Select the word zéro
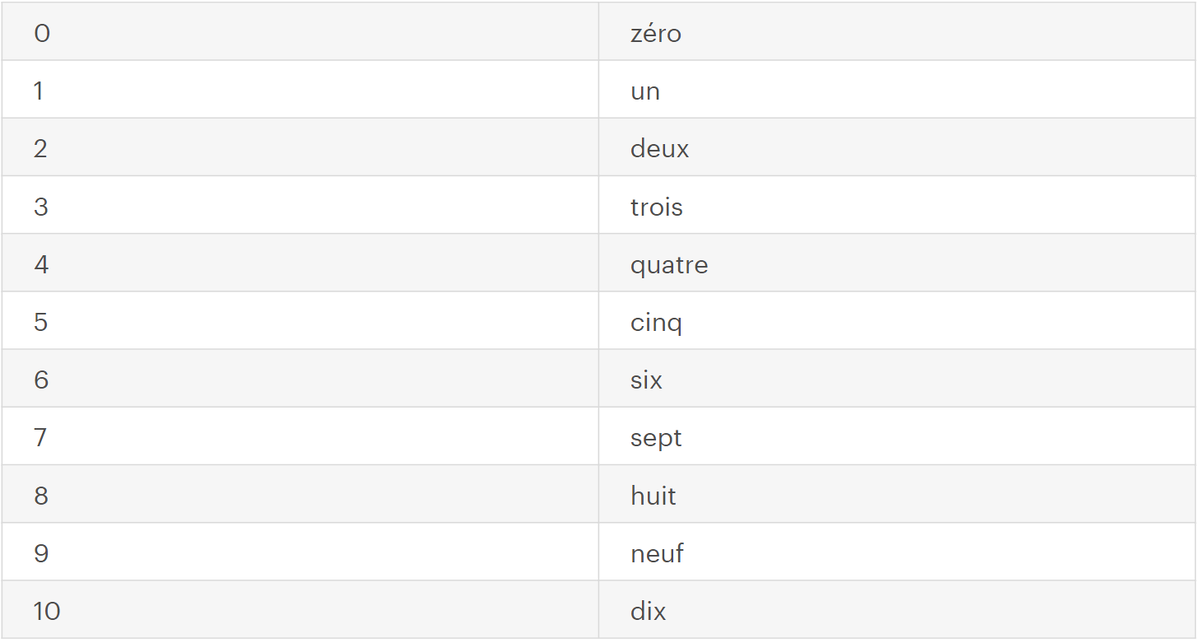 655,33
